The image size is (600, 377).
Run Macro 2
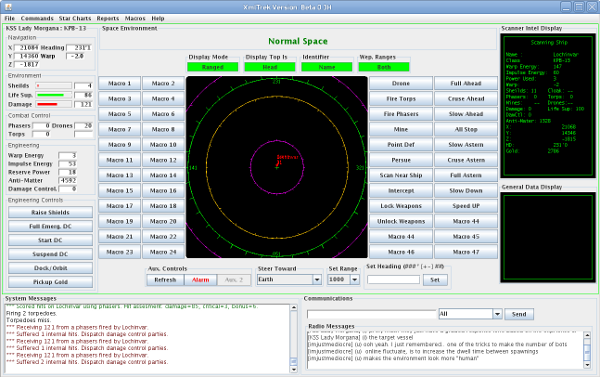[x=163, y=83]
